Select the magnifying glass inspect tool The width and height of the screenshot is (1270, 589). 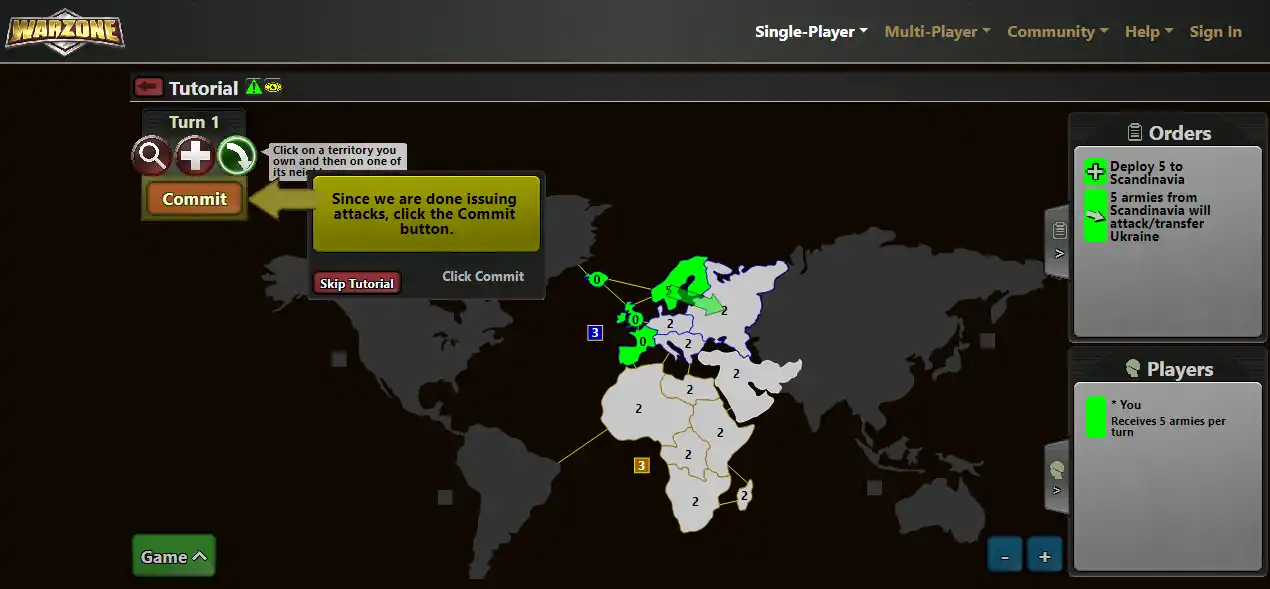[x=152, y=155]
